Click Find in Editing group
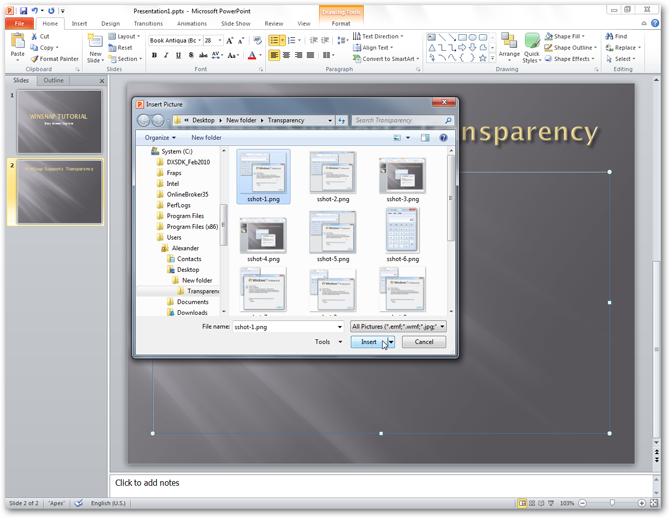 (x=616, y=36)
